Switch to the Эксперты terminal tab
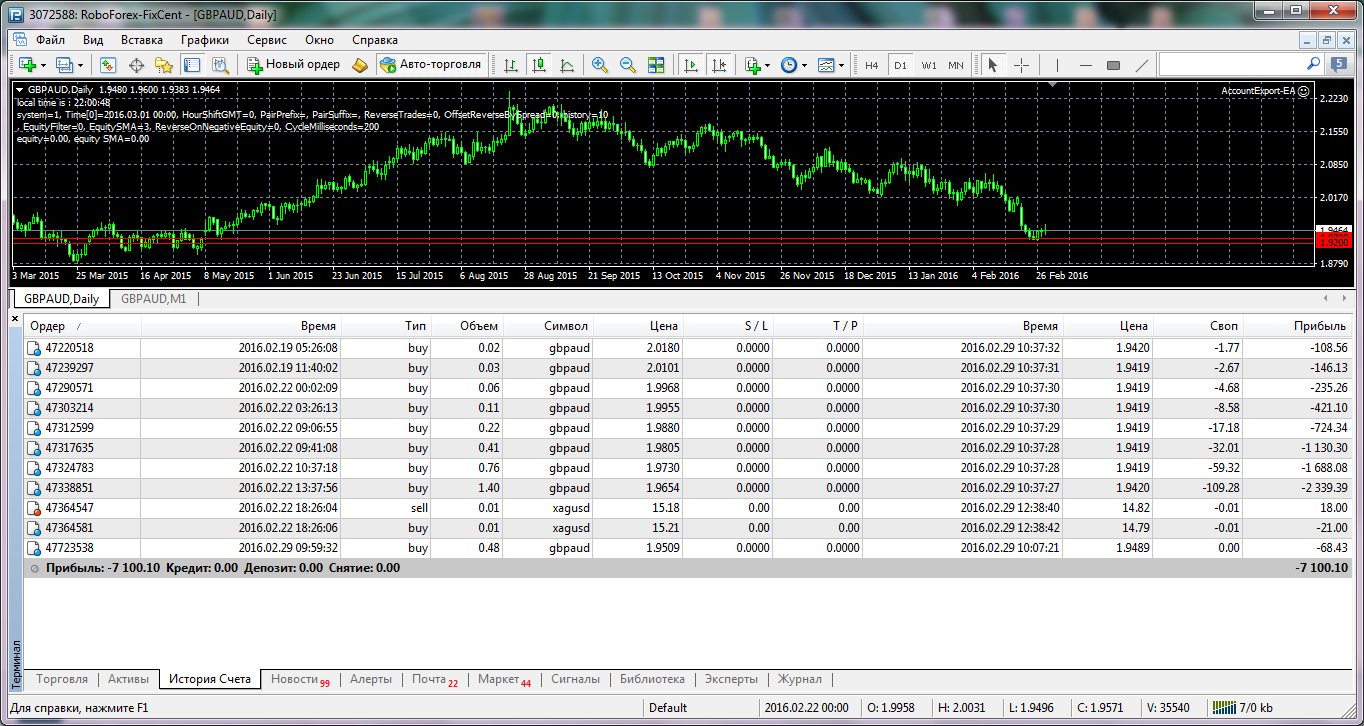The height and width of the screenshot is (726, 1364). point(731,679)
